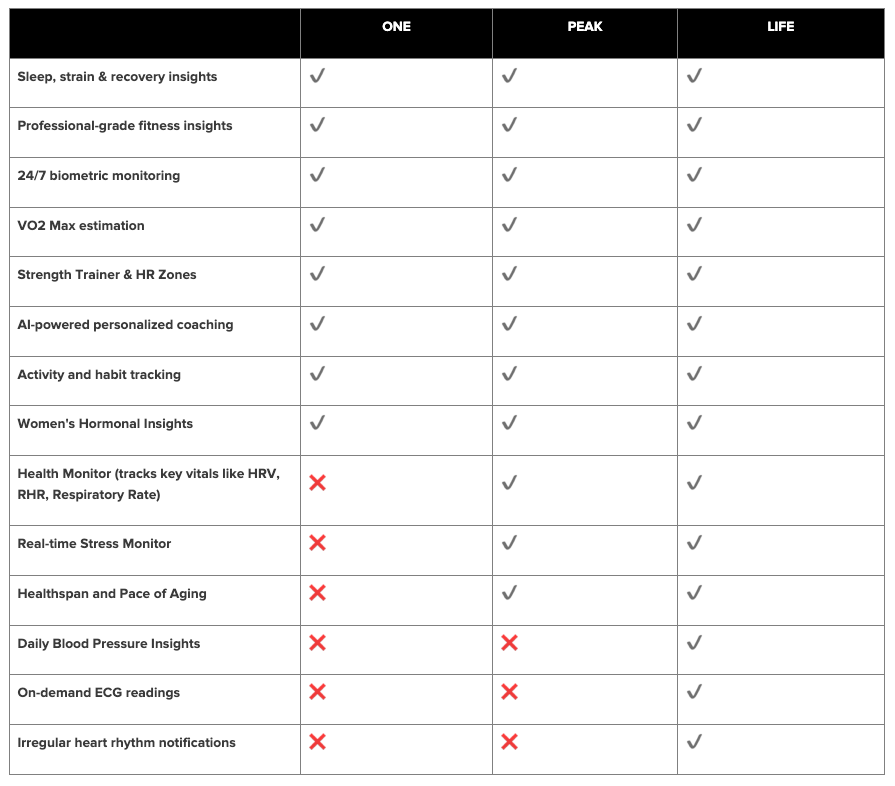Click the Daily Blood Pressure Insights label
The height and width of the screenshot is (786, 895).
pos(108,644)
